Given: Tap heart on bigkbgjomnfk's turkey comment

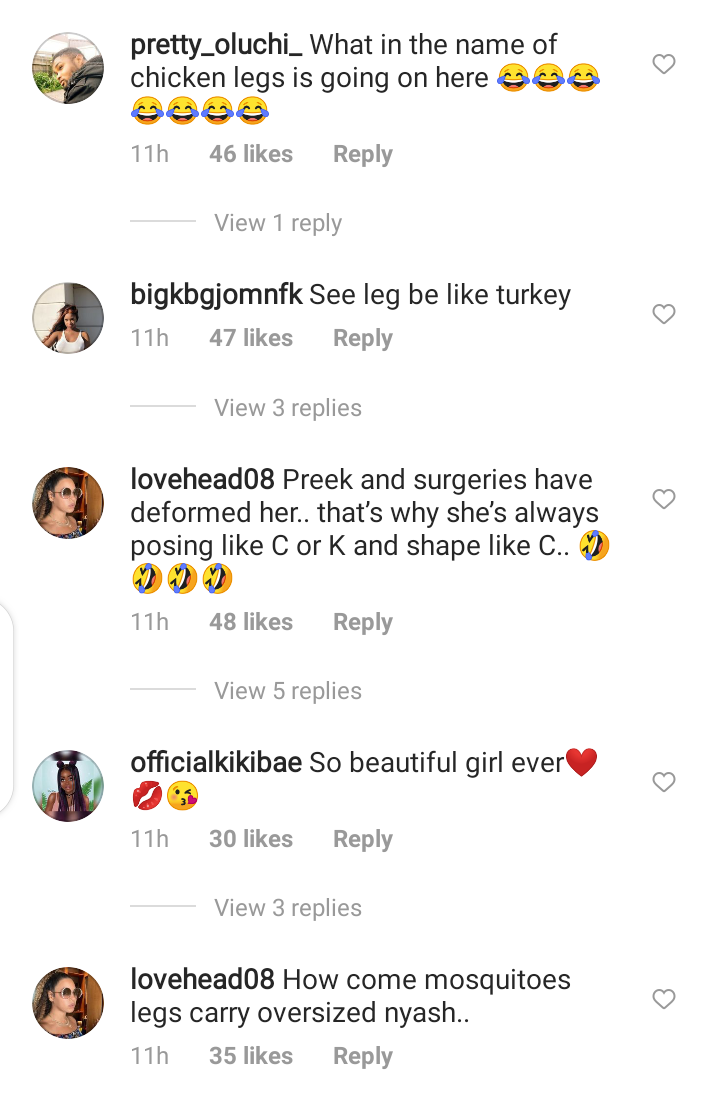Looking at the screenshot, I should [663, 314].
